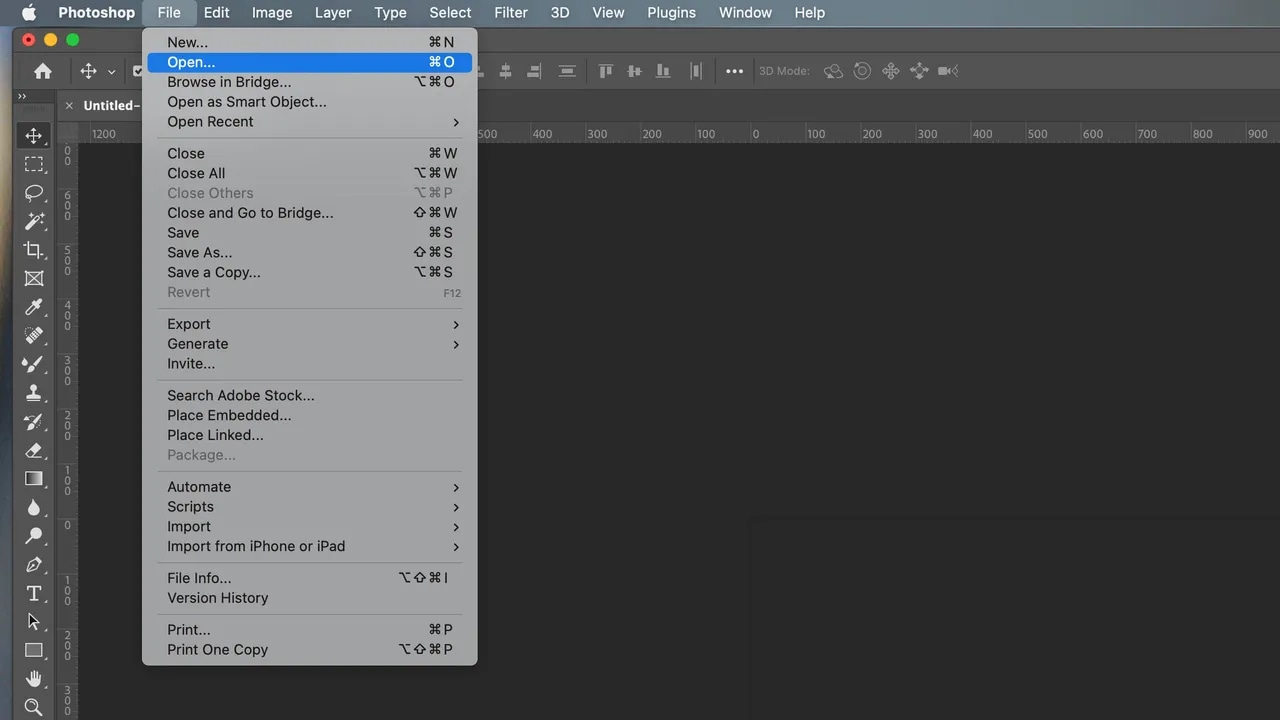Select the Magic Wand tool
The height and width of the screenshot is (720, 1280).
[34, 221]
